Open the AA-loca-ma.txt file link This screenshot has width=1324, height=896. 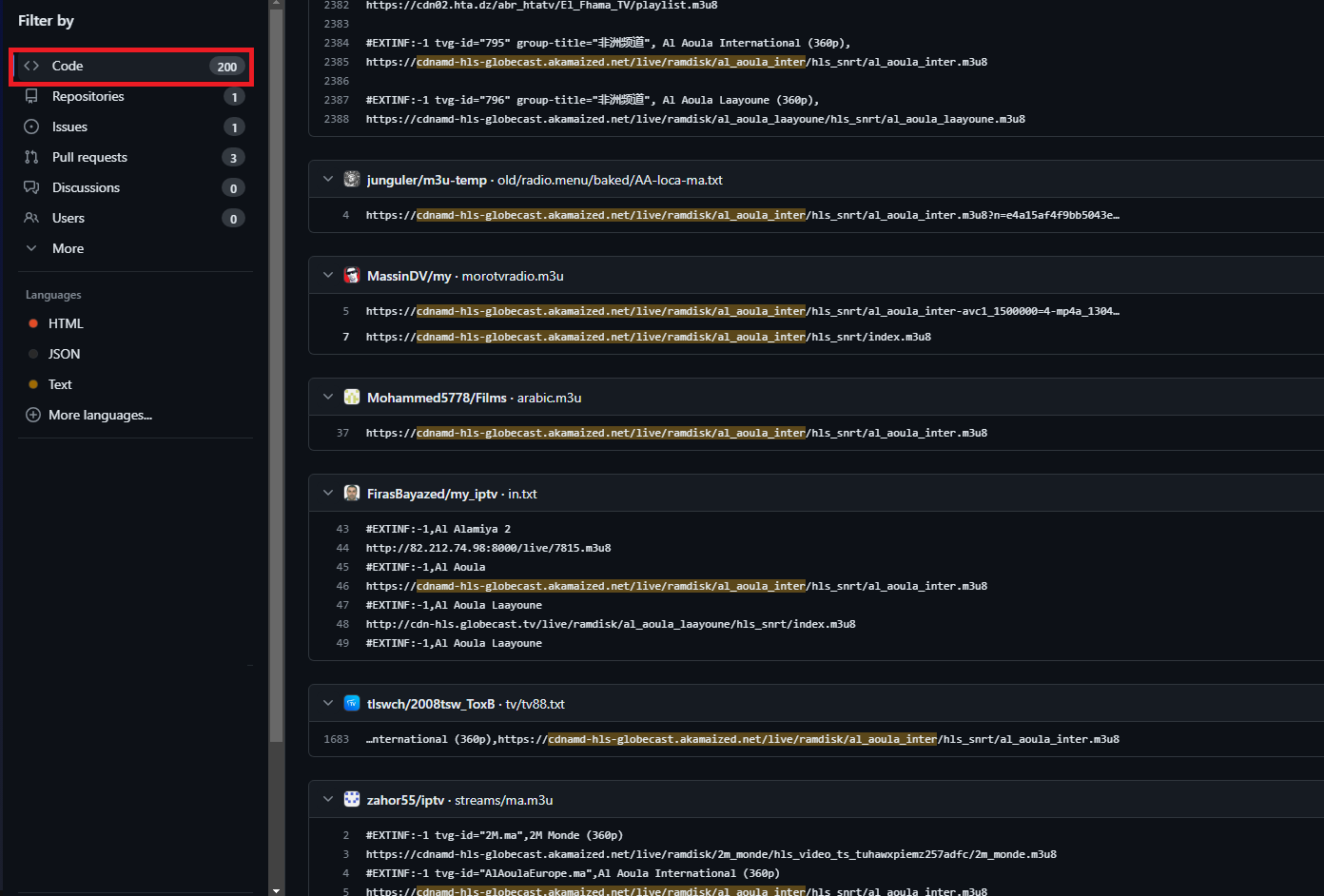point(610,180)
